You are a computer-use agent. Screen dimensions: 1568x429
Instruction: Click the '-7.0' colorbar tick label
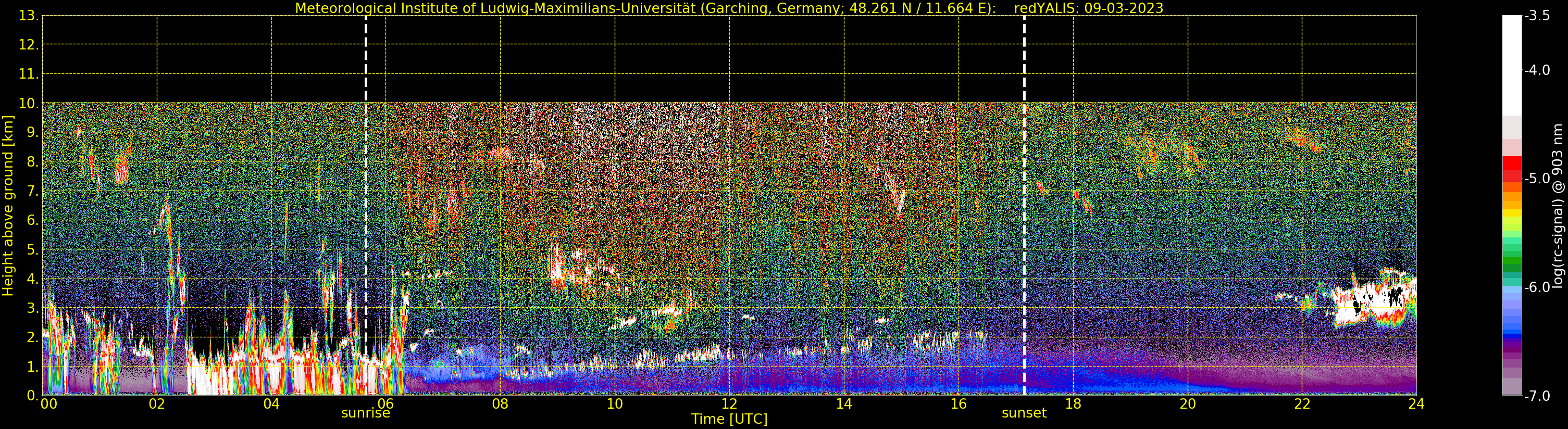pyautogui.click(x=1537, y=396)
